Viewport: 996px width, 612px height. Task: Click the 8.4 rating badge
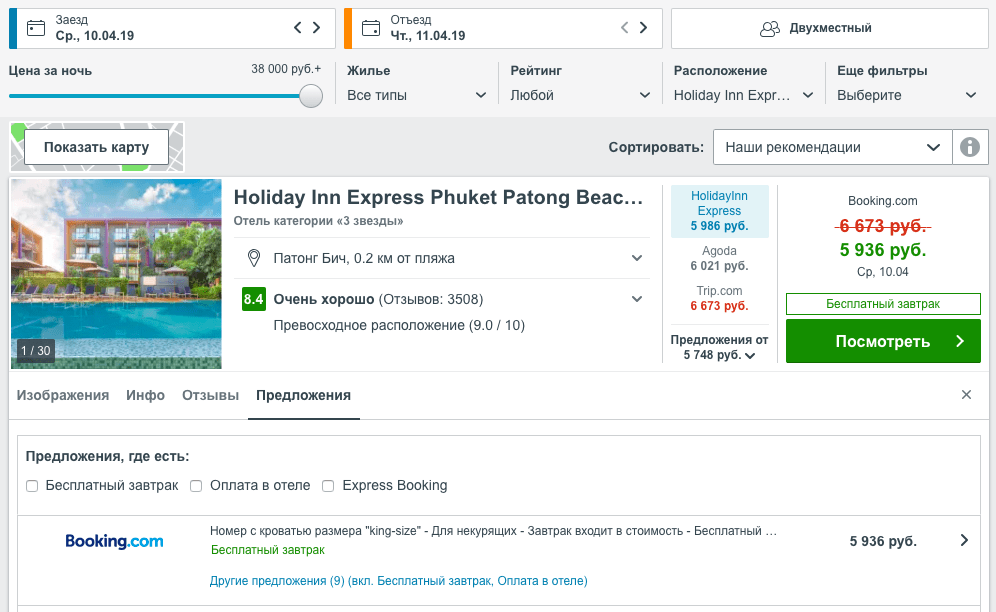(x=253, y=299)
